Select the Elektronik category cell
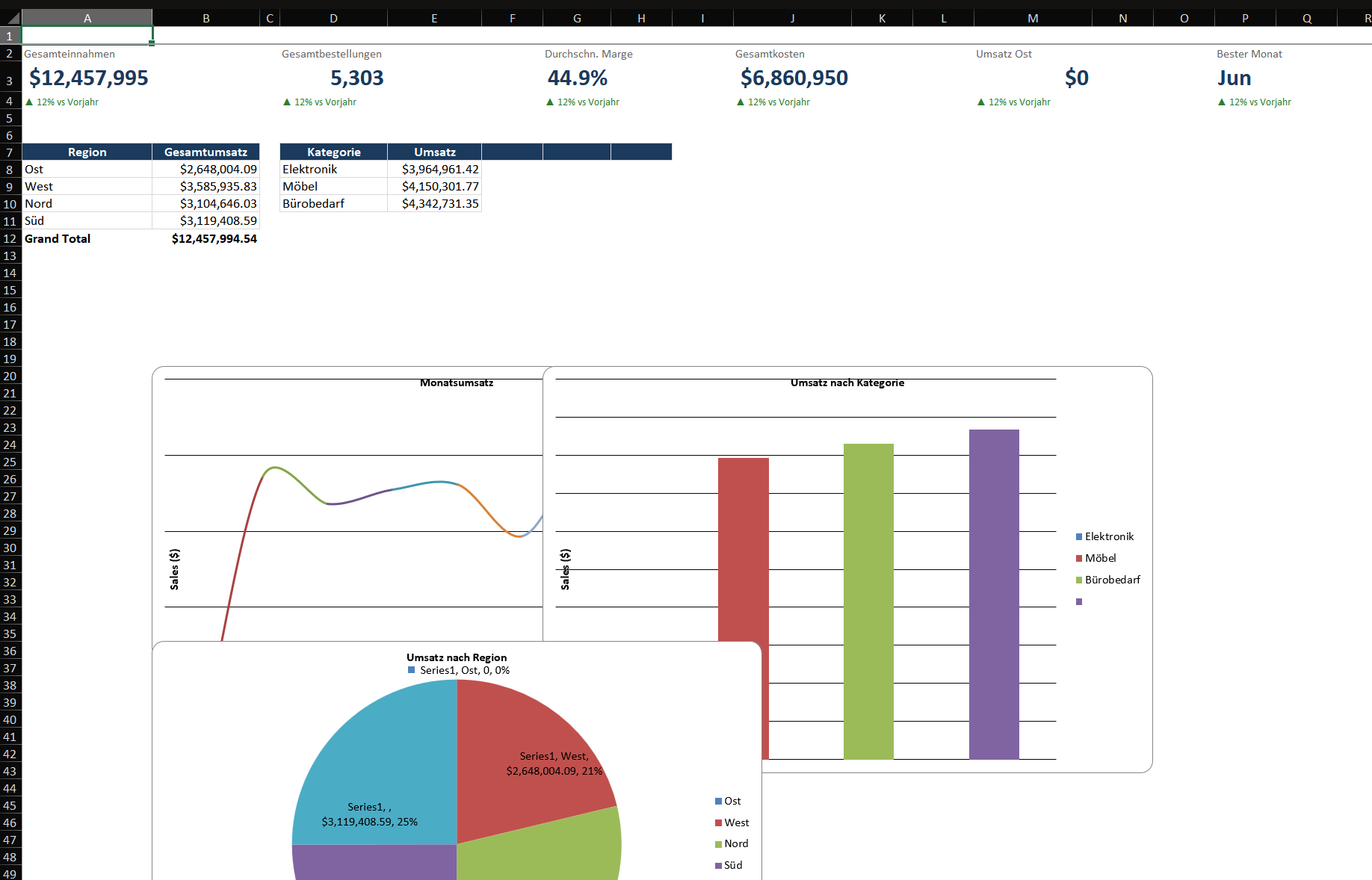The image size is (1372, 880). 333,169
